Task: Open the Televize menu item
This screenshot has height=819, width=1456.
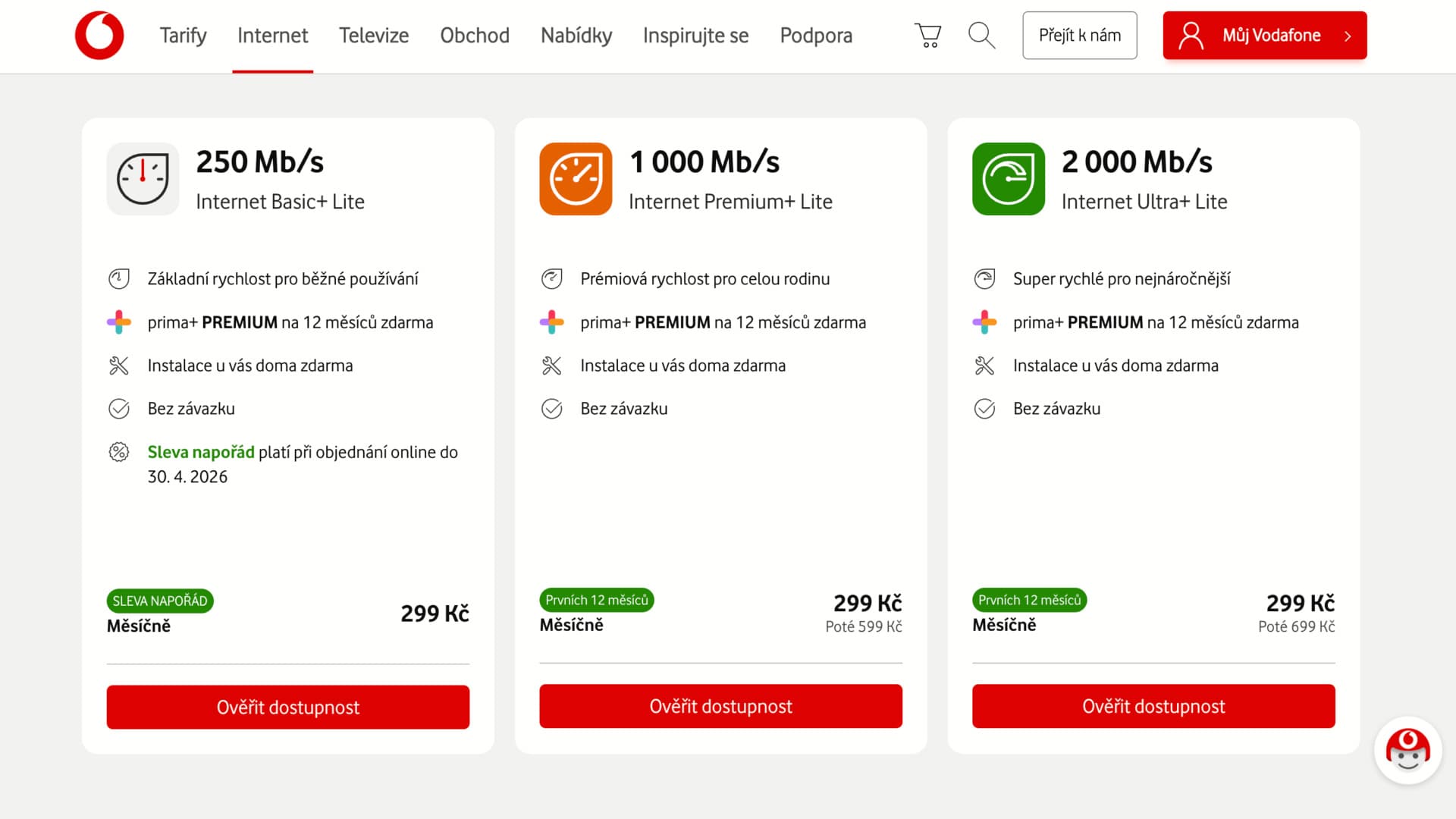Action: [374, 35]
